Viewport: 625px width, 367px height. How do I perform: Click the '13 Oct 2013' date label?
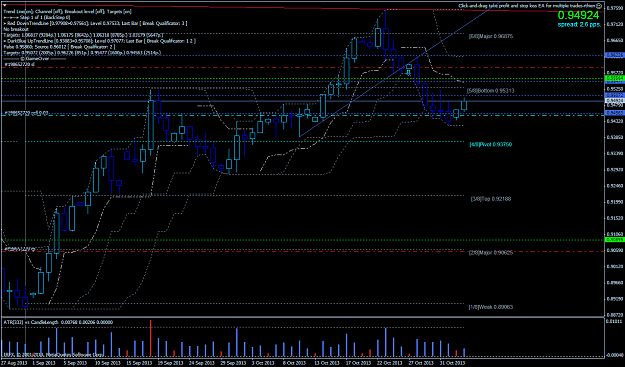coord(327,363)
